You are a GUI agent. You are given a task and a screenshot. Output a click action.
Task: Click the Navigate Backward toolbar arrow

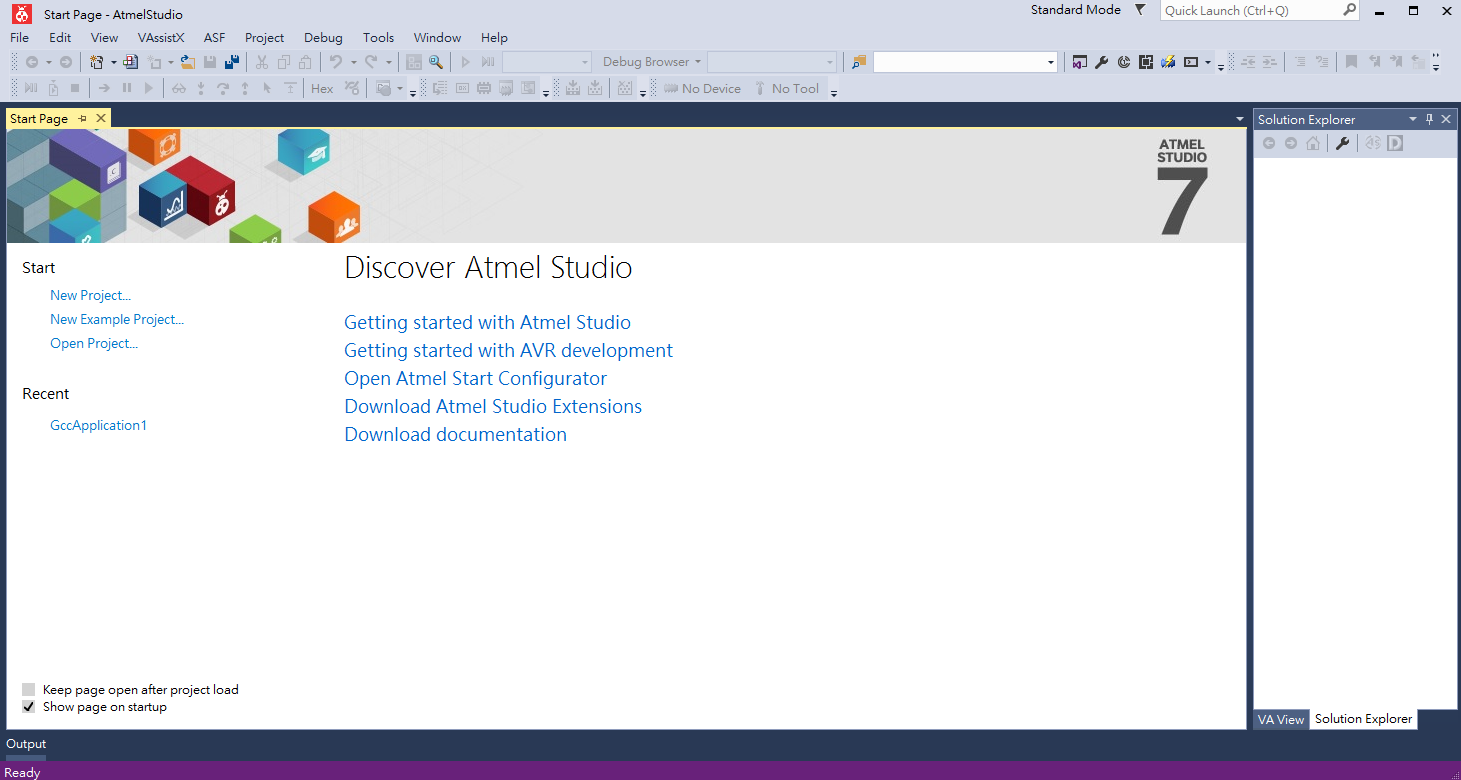pos(32,62)
